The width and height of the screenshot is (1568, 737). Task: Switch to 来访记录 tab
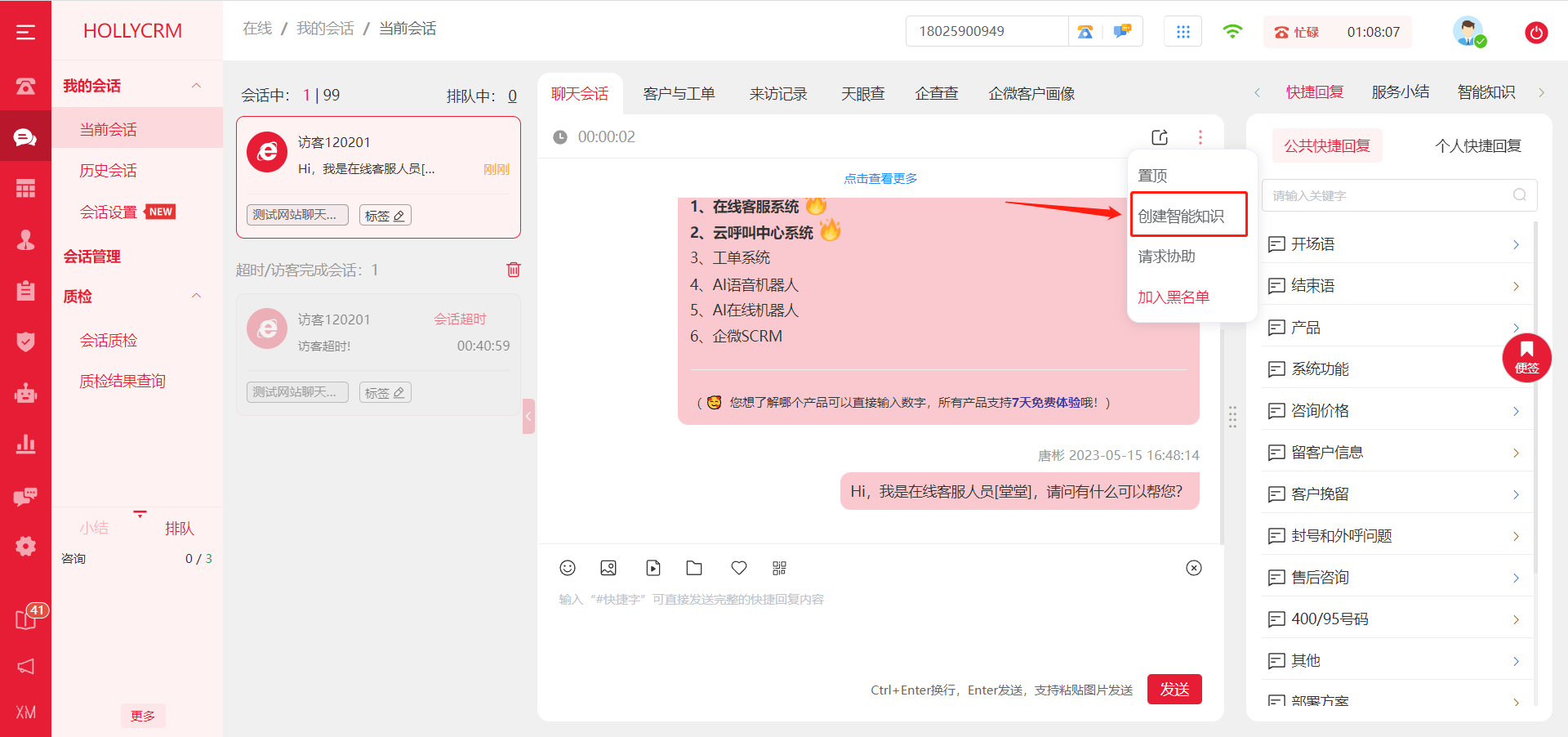click(x=778, y=94)
